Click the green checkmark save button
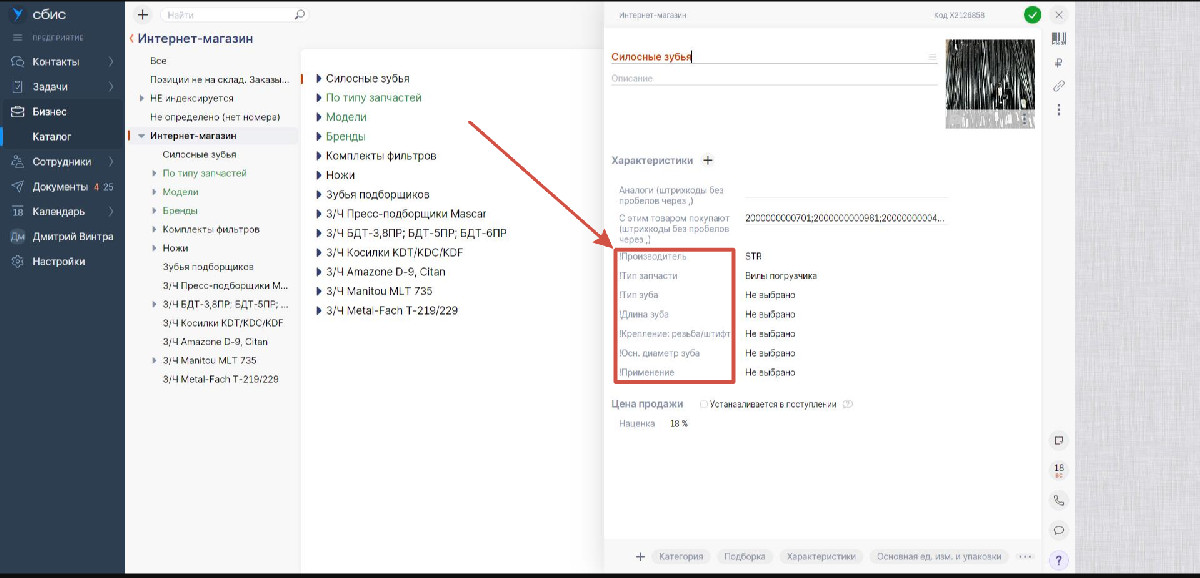1200x578 pixels. [x=1032, y=15]
